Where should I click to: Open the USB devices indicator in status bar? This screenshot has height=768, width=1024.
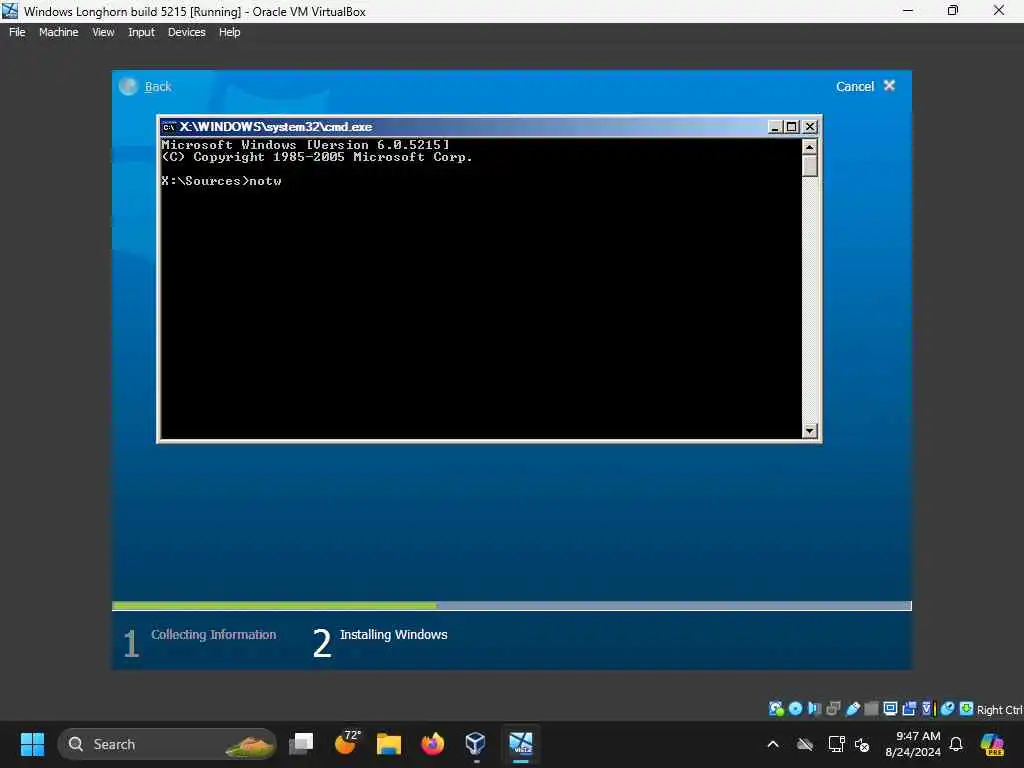coord(852,709)
